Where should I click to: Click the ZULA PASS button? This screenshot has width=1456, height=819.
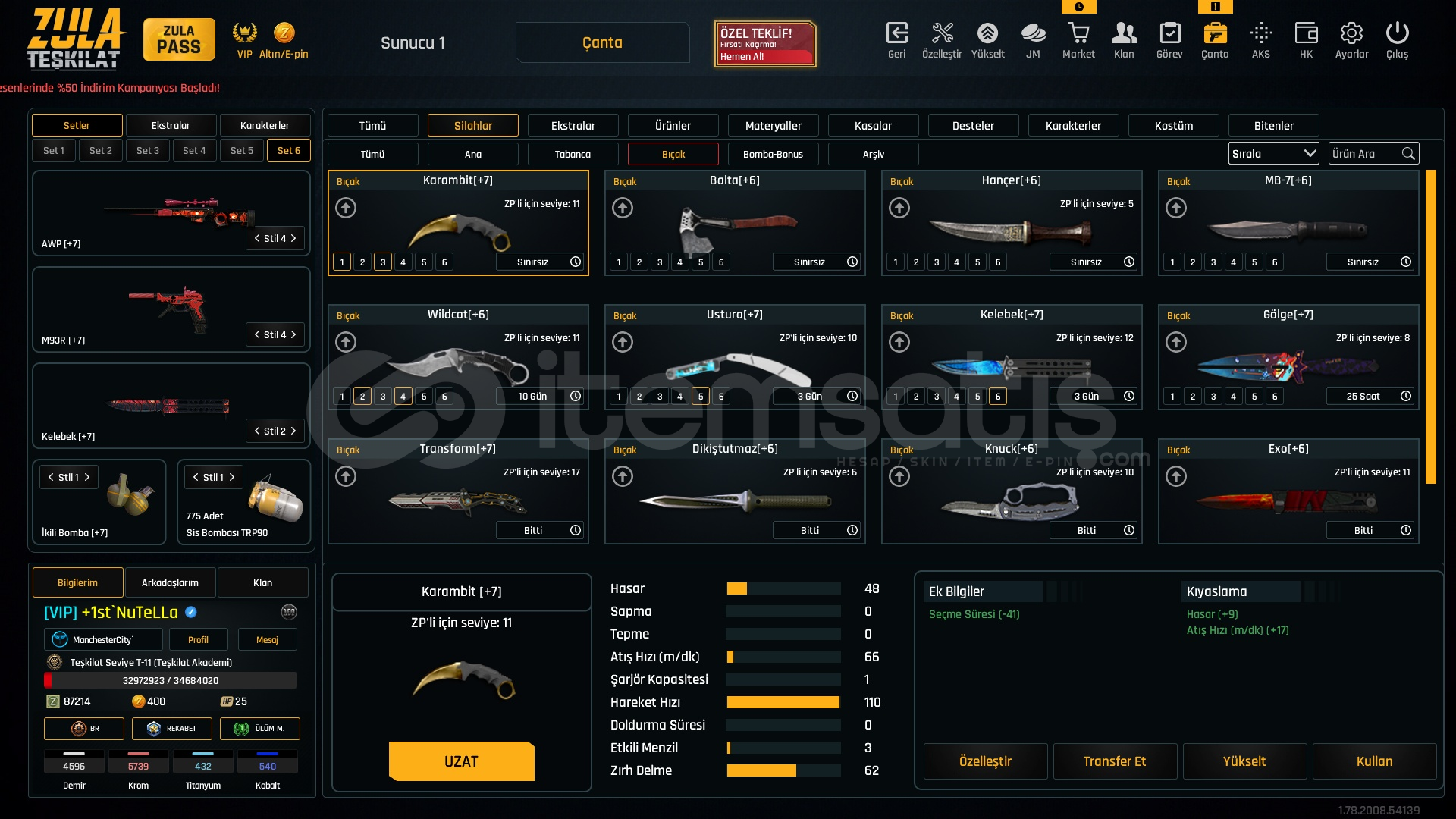pyautogui.click(x=179, y=39)
